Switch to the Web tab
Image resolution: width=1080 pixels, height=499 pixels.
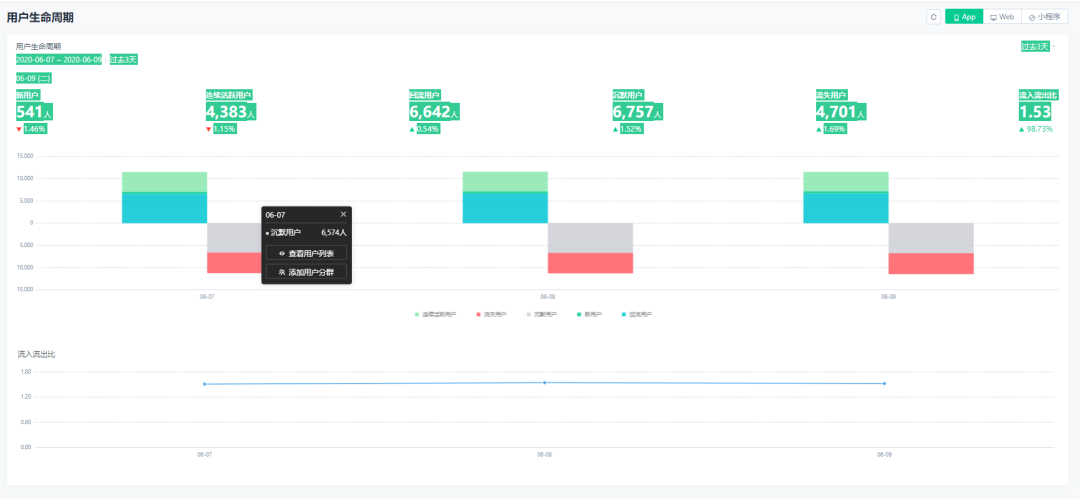(1001, 17)
